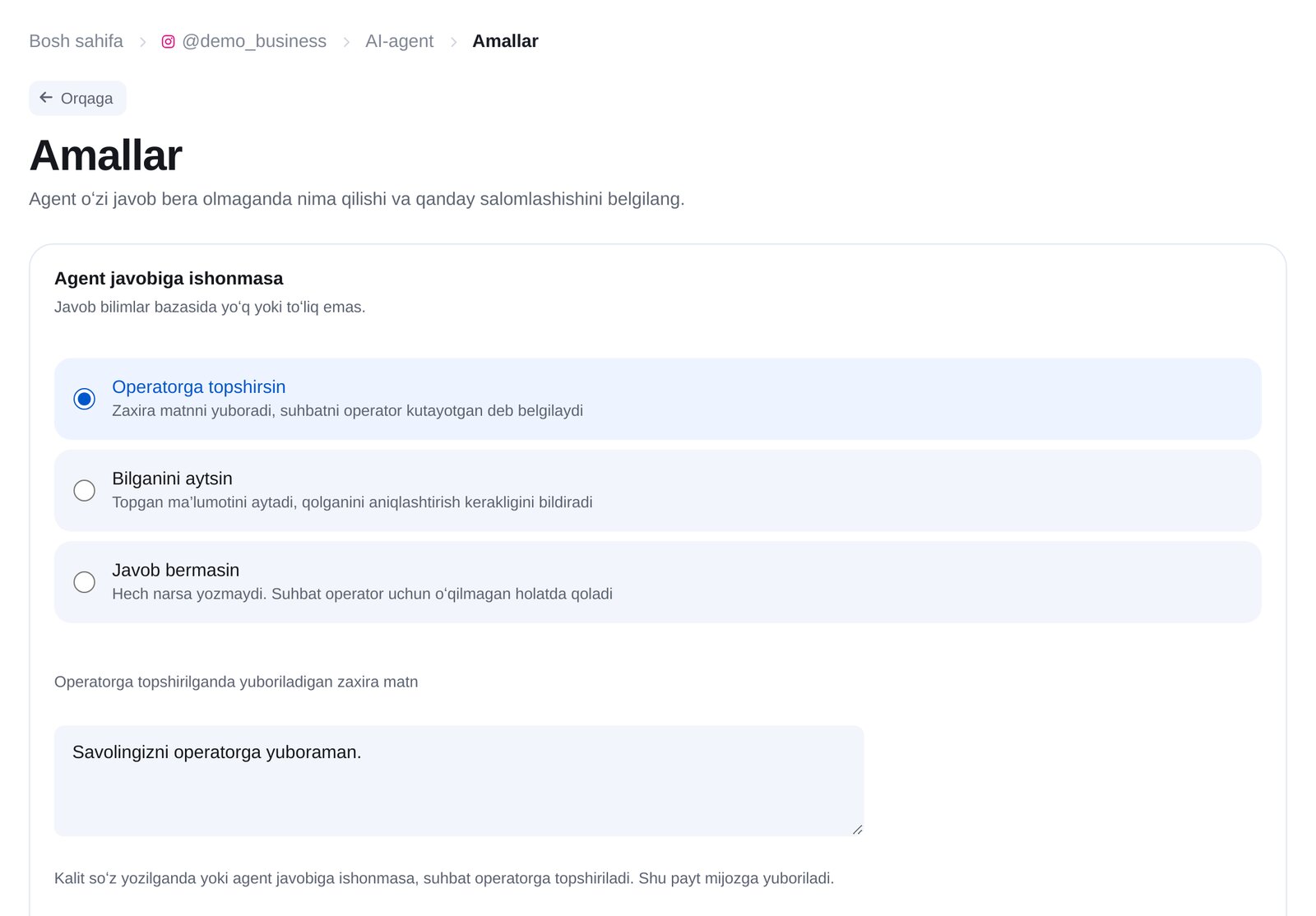The height and width of the screenshot is (916, 1316).
Task: Click the Operatorga topshirsin option label
Action: (198, 387)
